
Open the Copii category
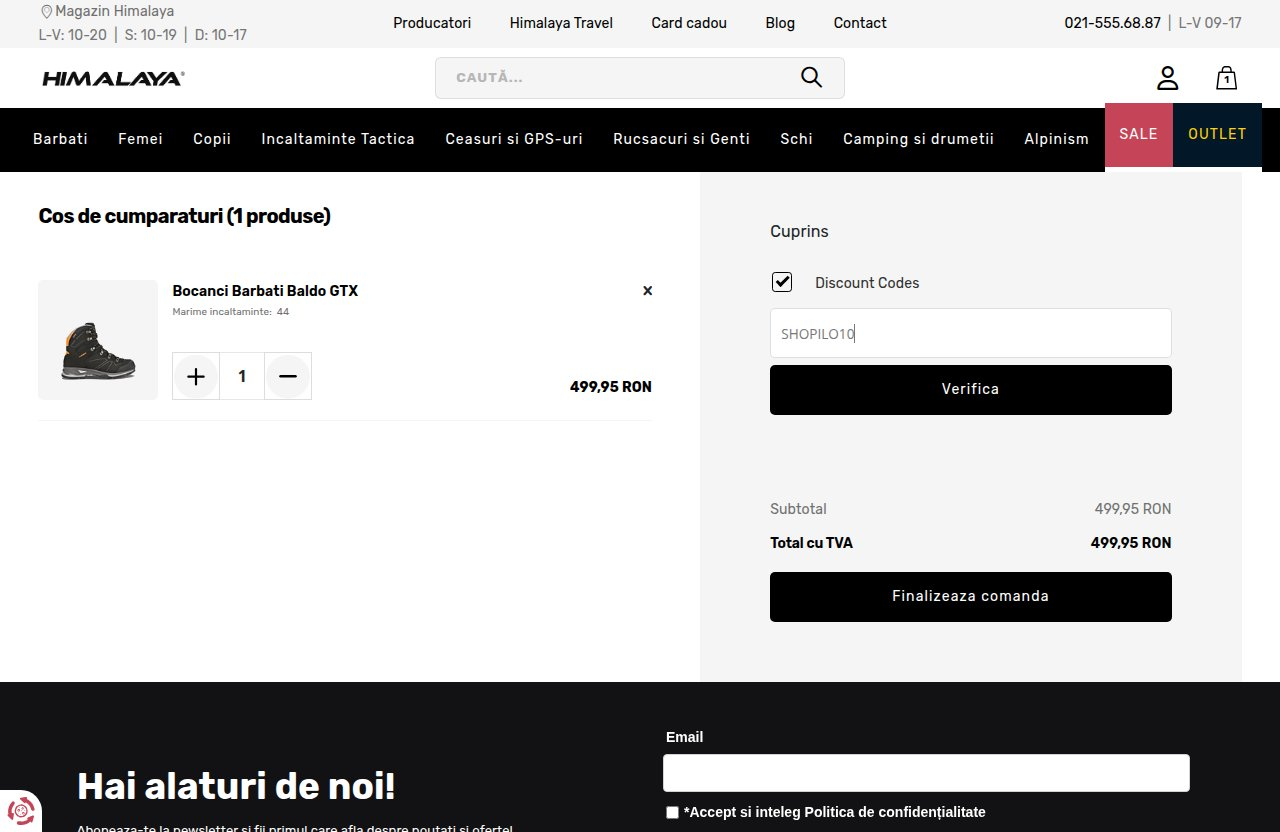(x=212, y=139)
